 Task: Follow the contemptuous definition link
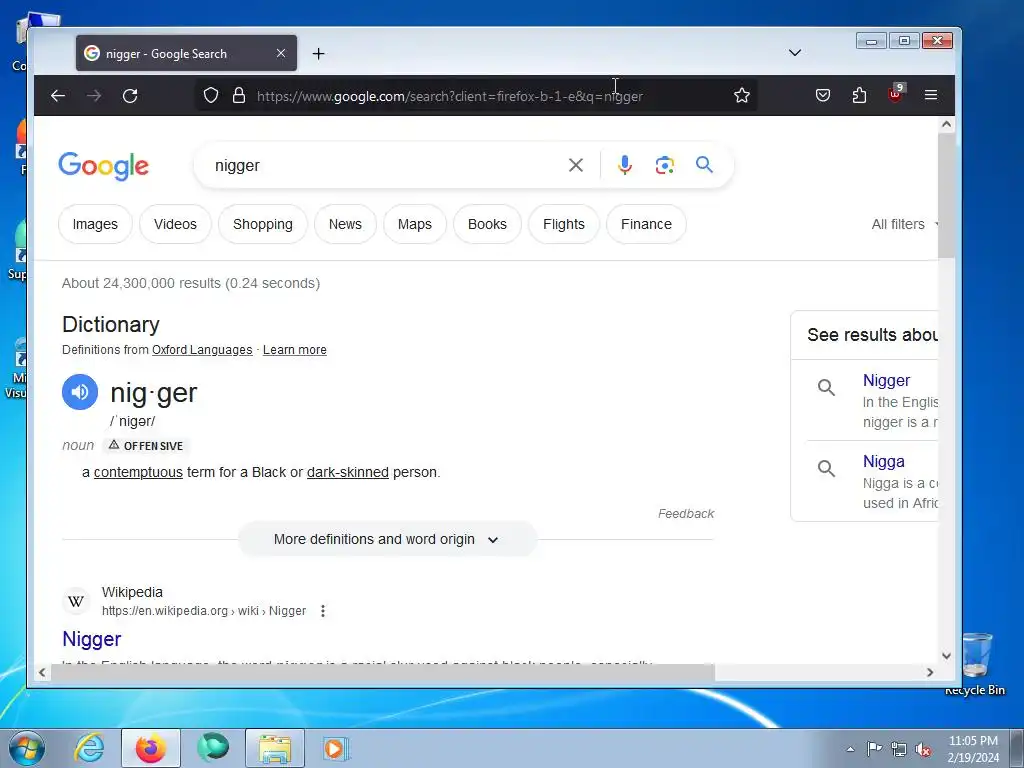pyautogui.click(x=138, y=472)
